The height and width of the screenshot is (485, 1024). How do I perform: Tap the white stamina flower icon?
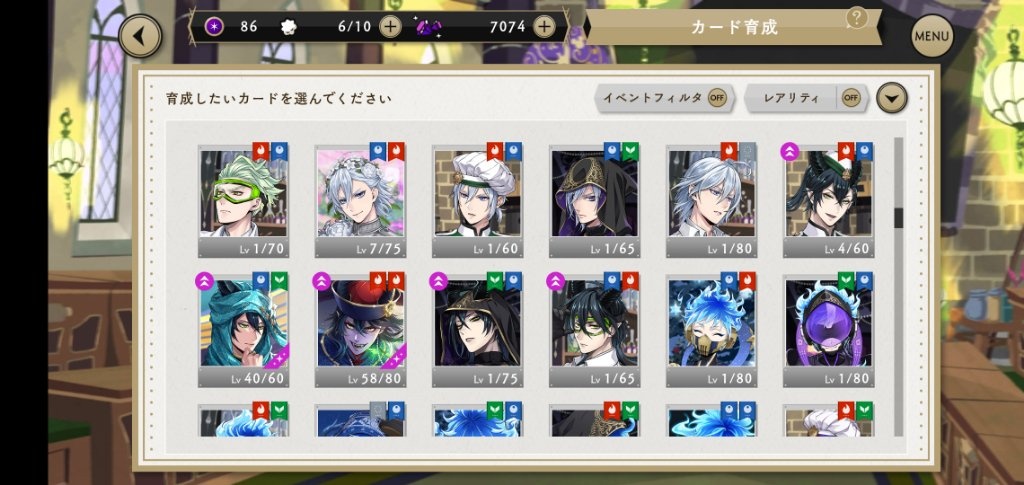pyautogui.click(x=288, y=27)
